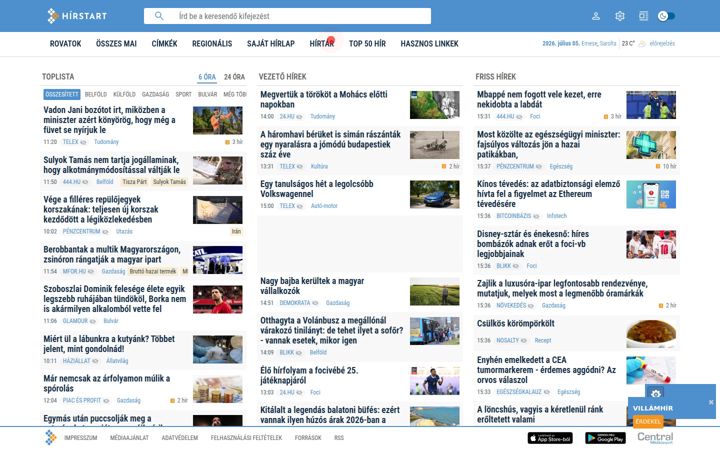Open 'Megvertük a törököt a Mohács előtti napokban'
Viewport: 720px width, 450px height.
[324, 99]
